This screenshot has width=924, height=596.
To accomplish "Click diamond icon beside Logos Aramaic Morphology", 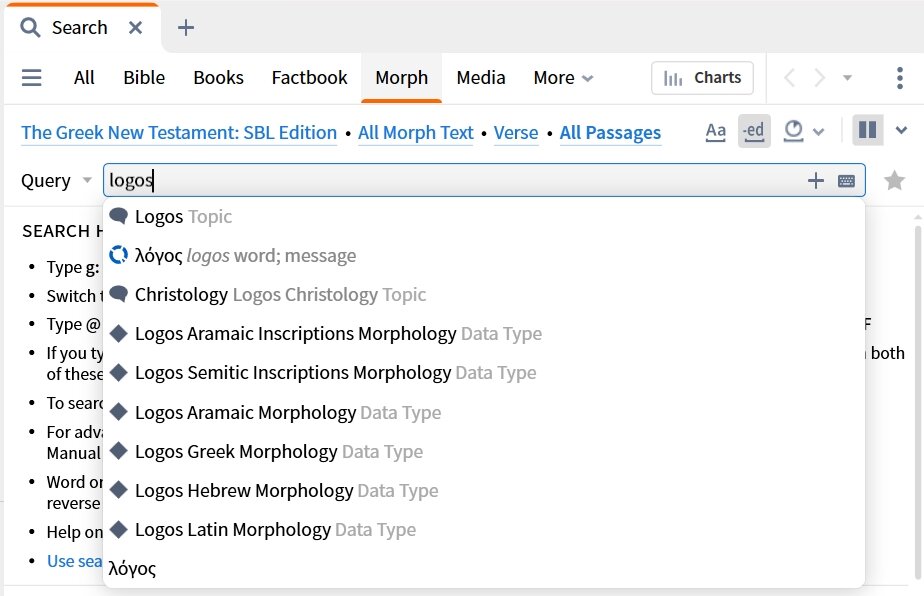I will pos(118,411).
